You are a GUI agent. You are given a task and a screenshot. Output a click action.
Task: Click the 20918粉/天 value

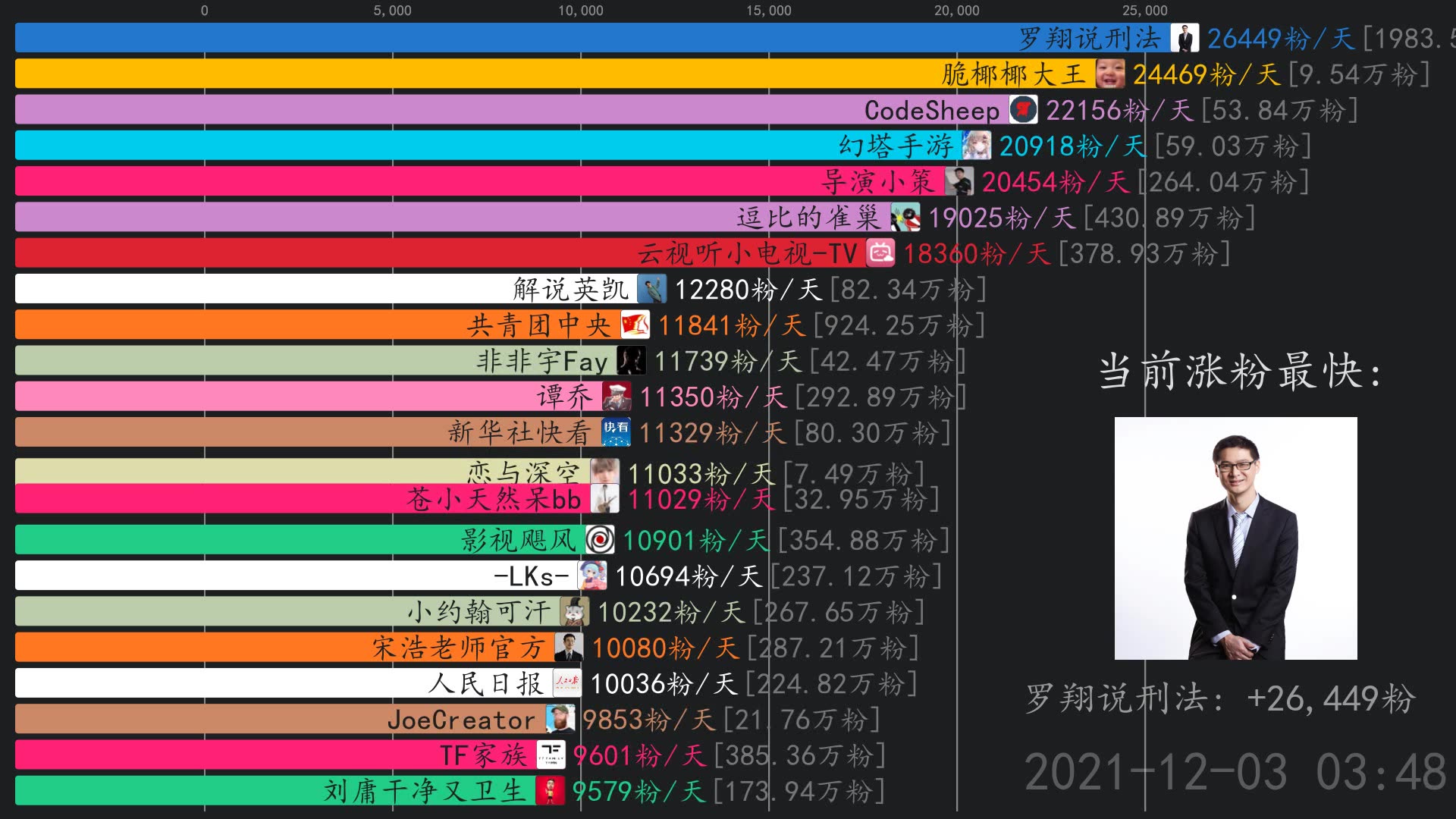point(1072,146)
